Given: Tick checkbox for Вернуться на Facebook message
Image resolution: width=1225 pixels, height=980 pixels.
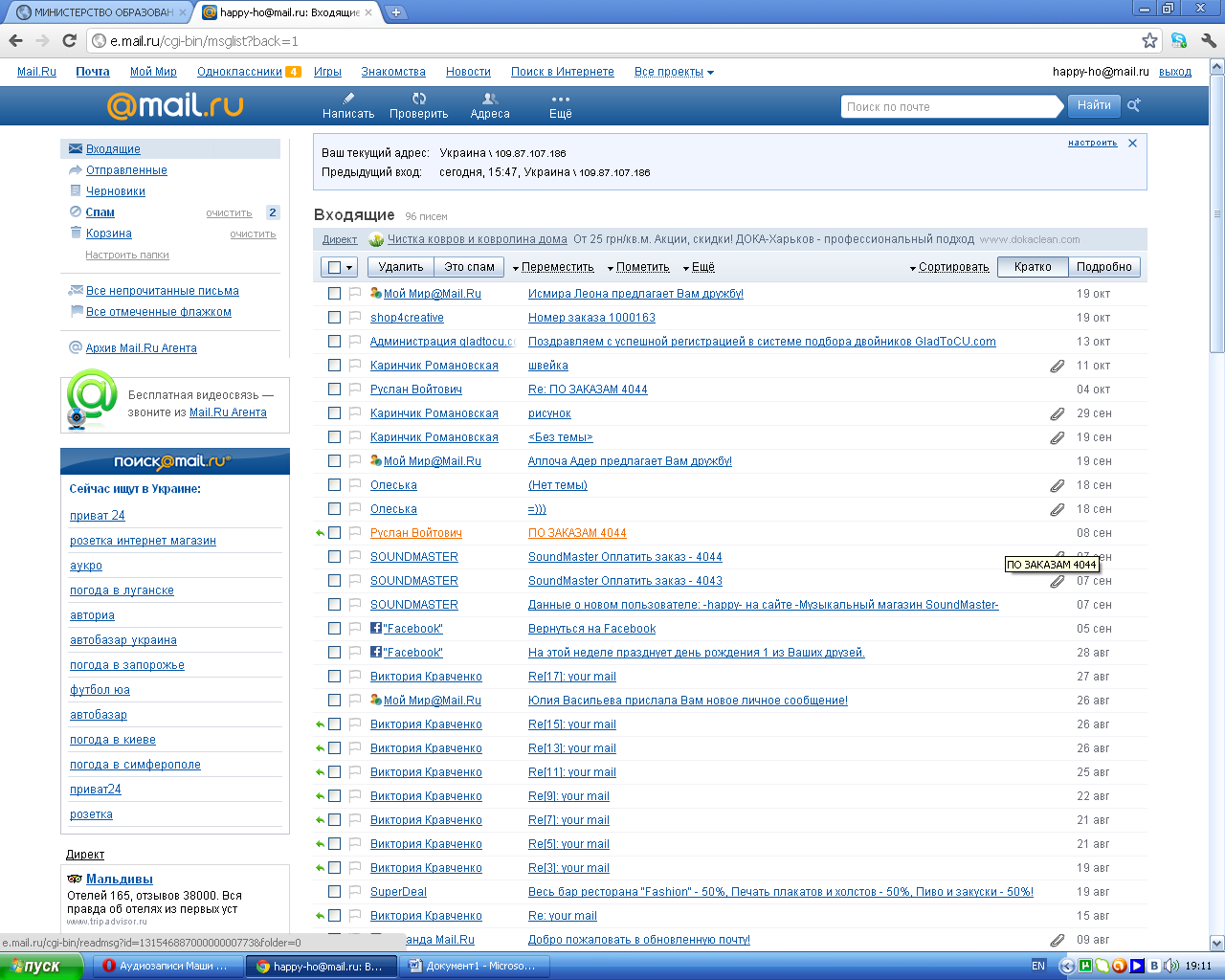Looking at the screenshot, I should pyautogui.click(x=334, y=629).
